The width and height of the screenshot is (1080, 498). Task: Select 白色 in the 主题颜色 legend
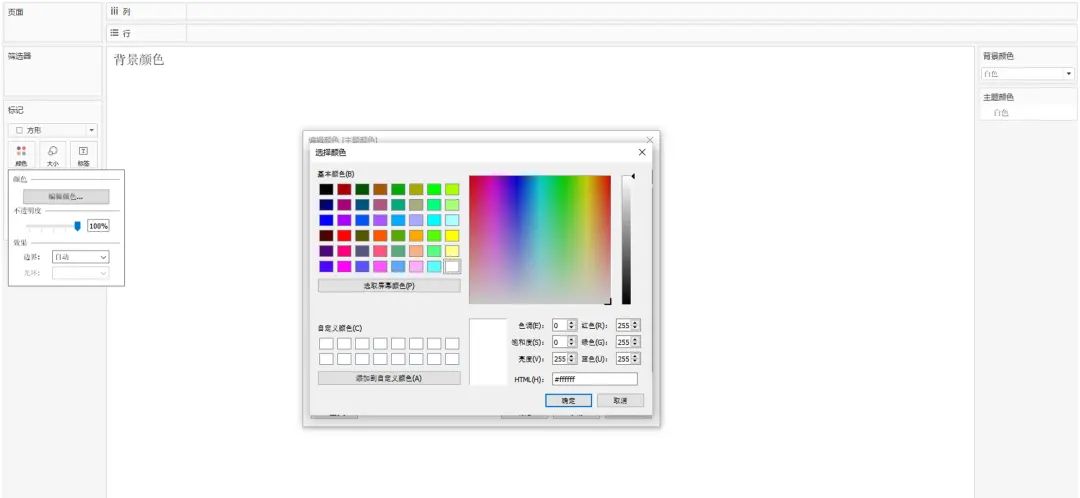coord(1001,112)
